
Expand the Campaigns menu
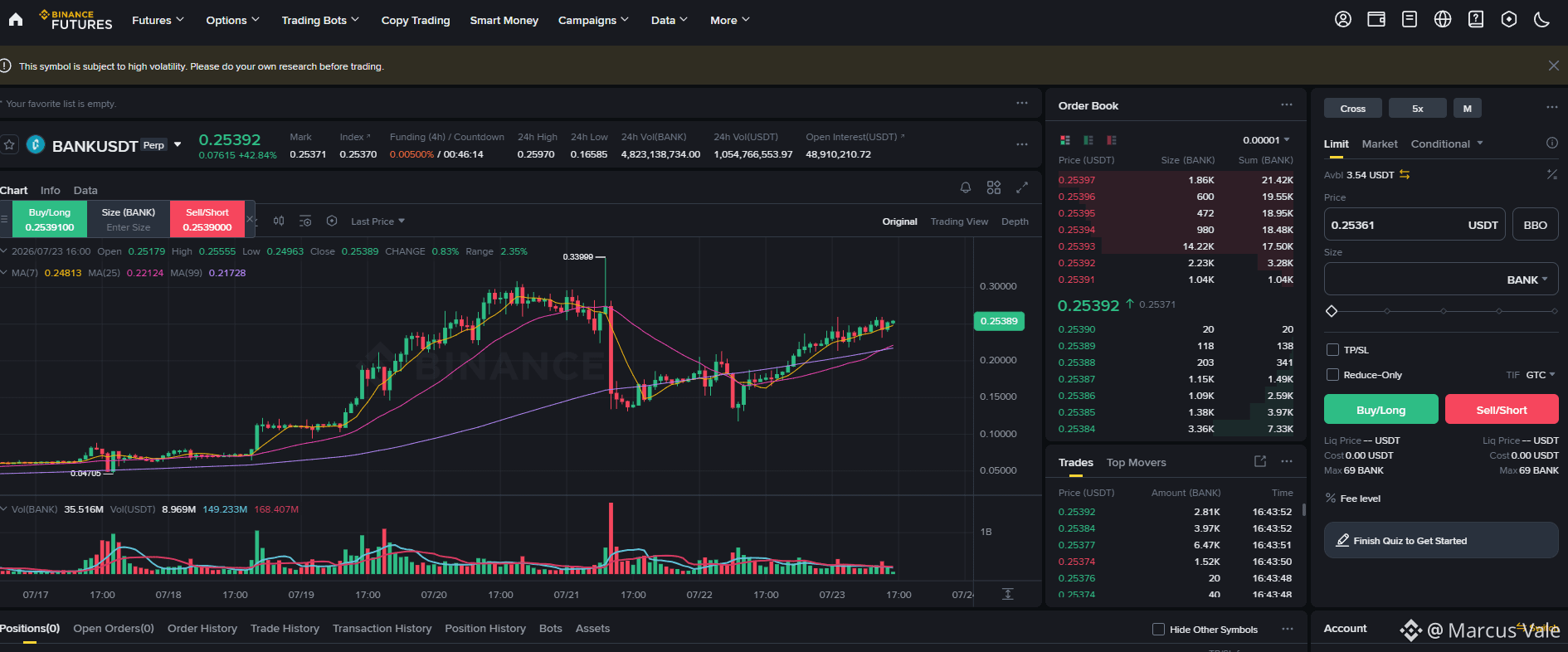pos(593,20)
